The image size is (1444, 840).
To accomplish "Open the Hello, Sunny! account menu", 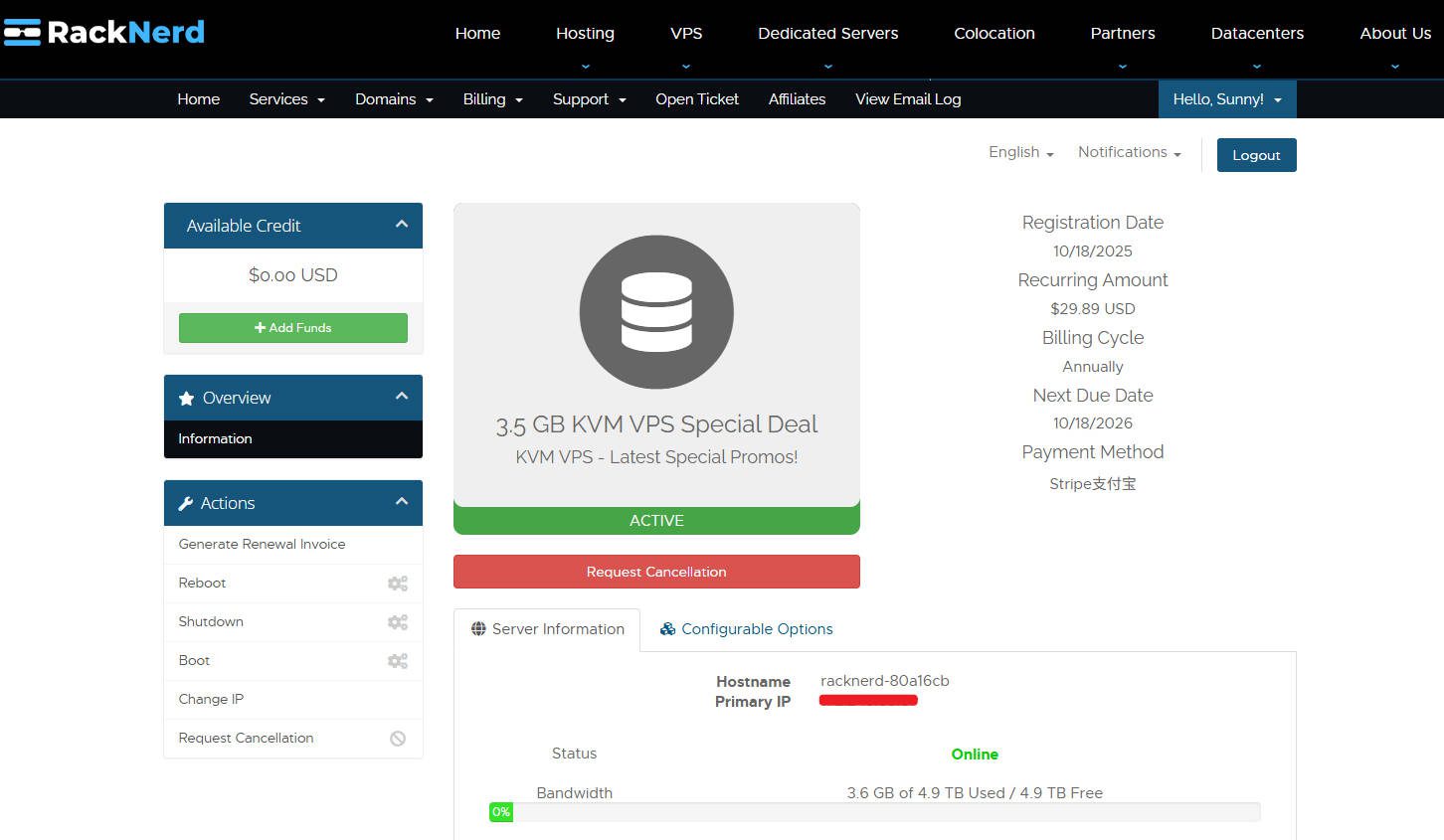I will point(1227,99).
